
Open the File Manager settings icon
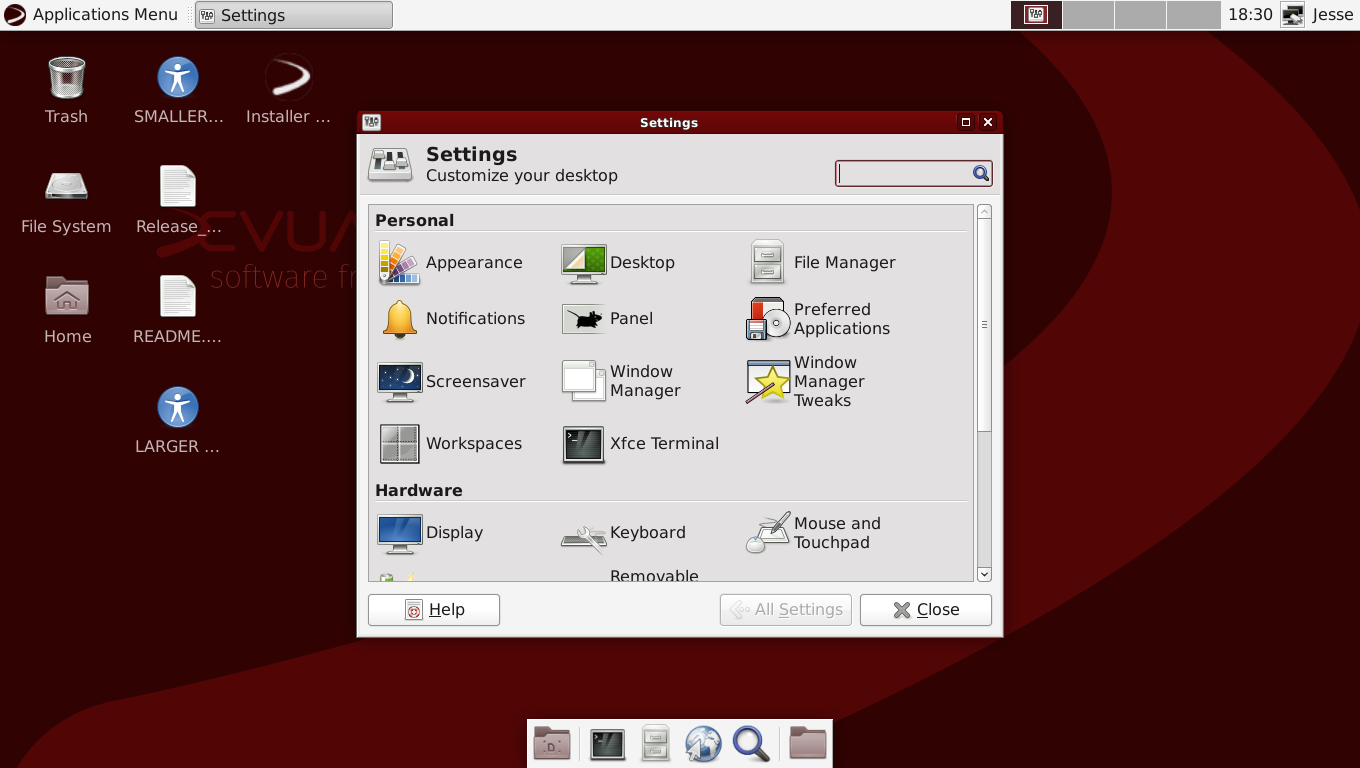pos(767,263)
